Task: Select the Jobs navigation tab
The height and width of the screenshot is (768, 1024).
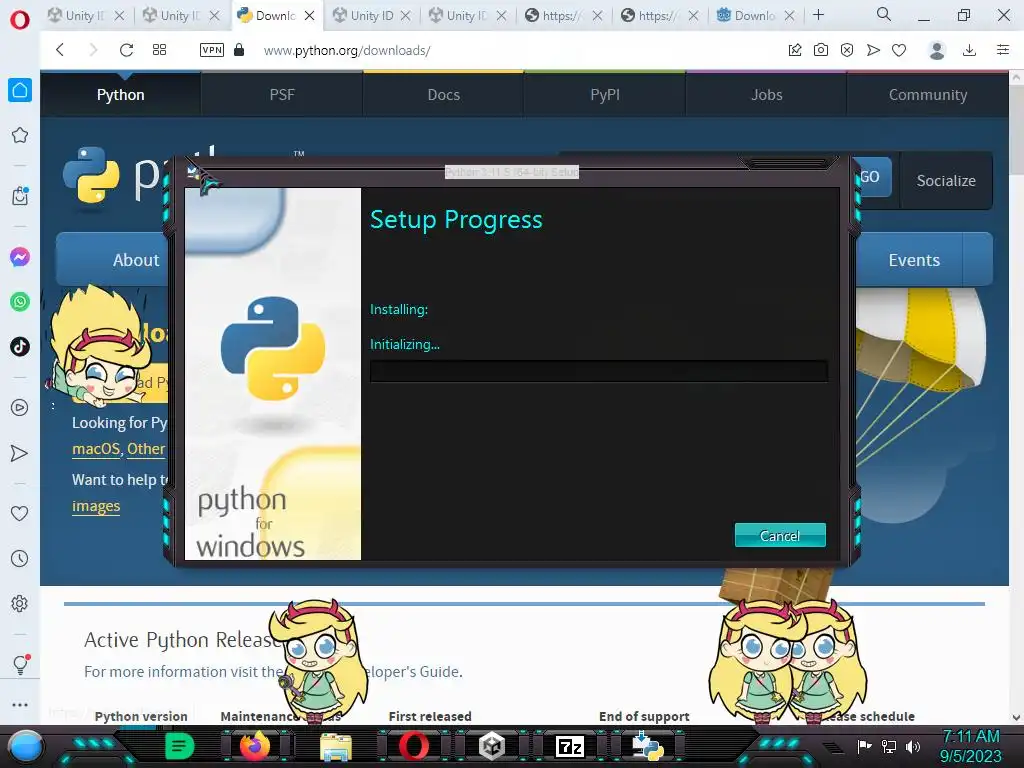Action: pyautogui.click(x=767, y=95)
